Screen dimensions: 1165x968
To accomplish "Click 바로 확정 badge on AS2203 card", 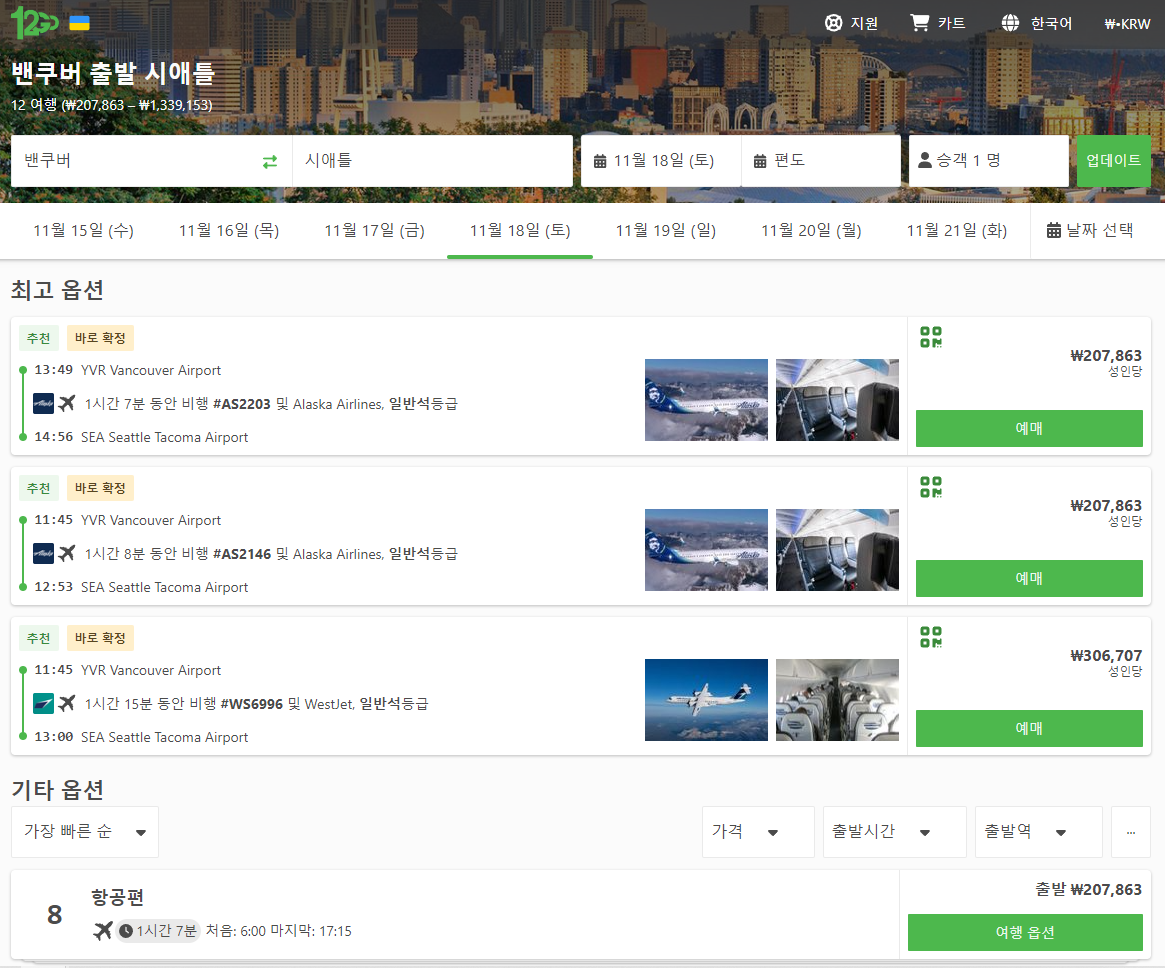I will tap(100, 338).
